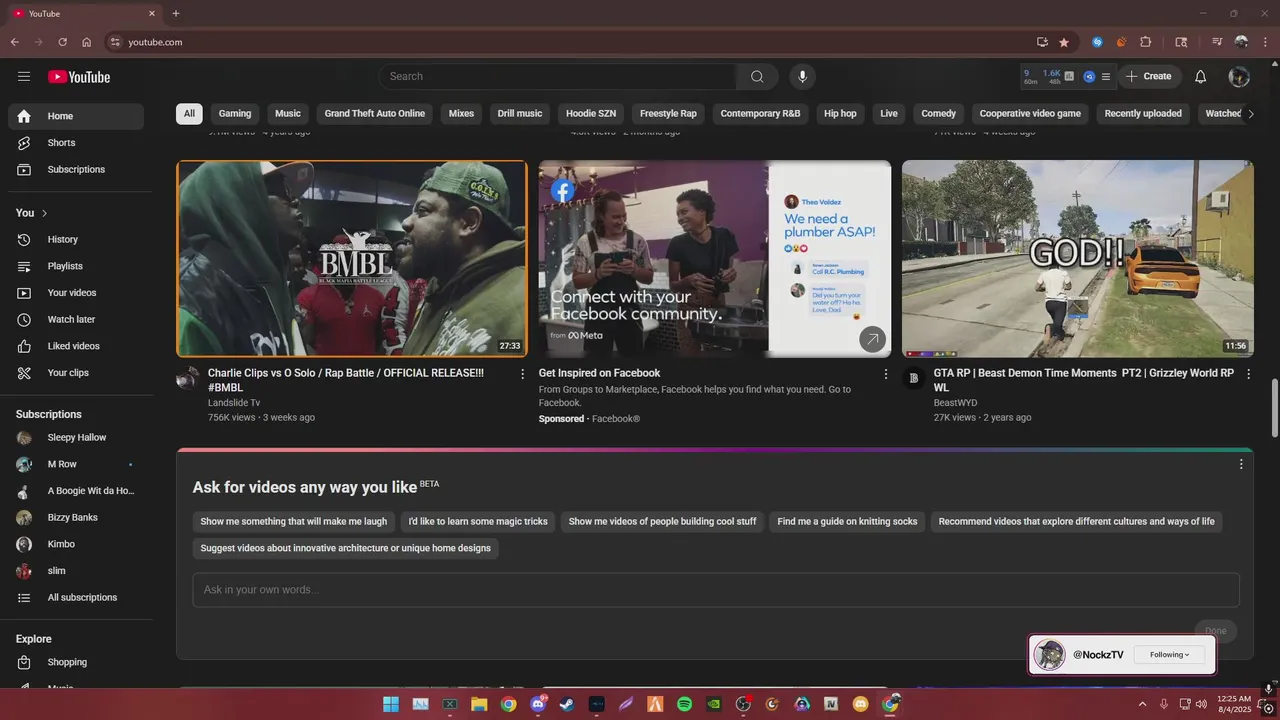Open the YouTube account avatar menu
The image size is (1280, 720).
pyautogui.click(x=1239, y=77)
